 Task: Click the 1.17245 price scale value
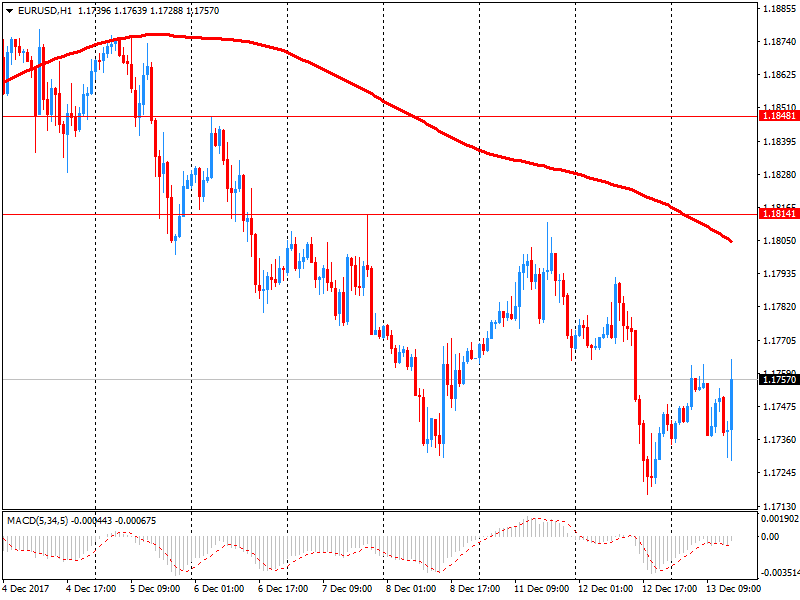[779, 473]
